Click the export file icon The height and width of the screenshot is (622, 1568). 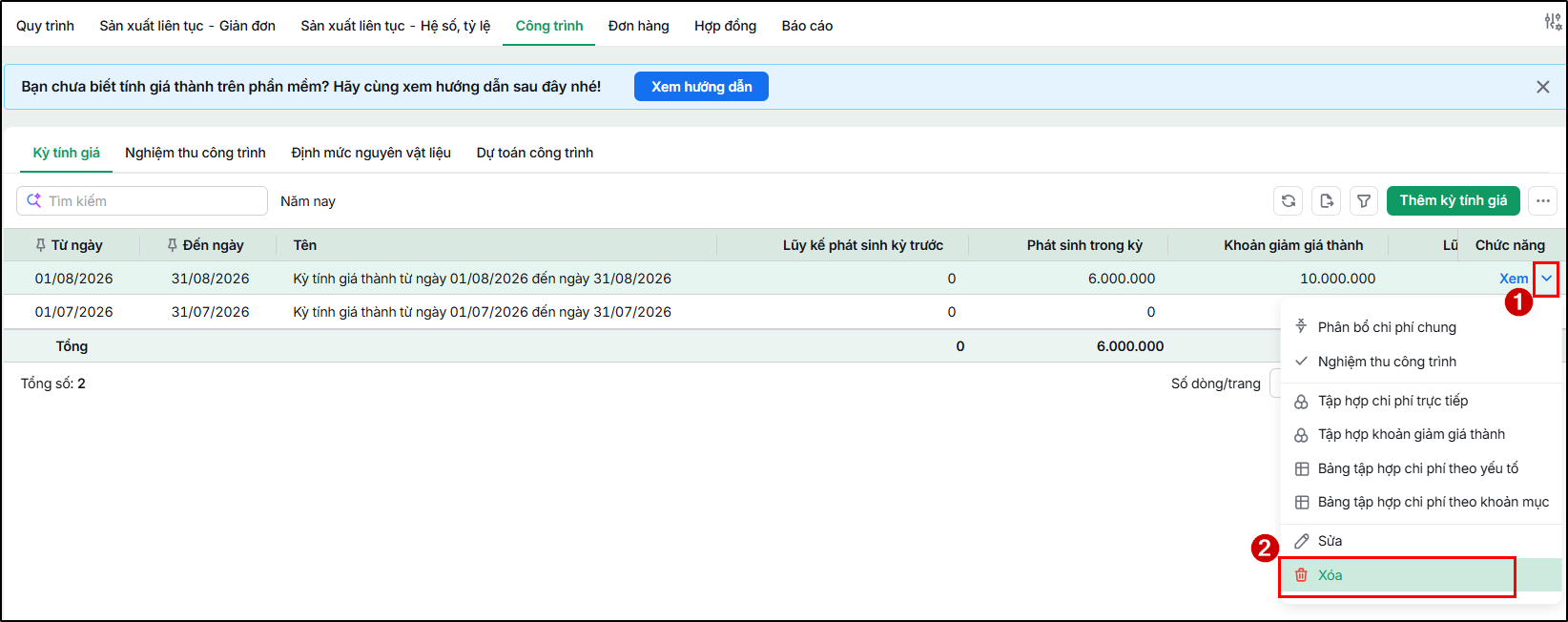(1326, 200)
